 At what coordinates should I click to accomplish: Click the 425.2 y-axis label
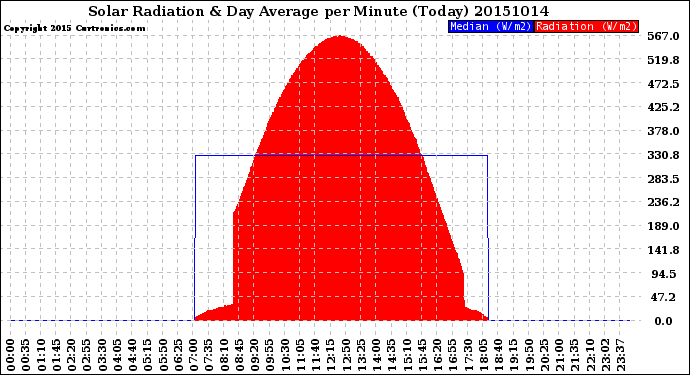(663, 107)
